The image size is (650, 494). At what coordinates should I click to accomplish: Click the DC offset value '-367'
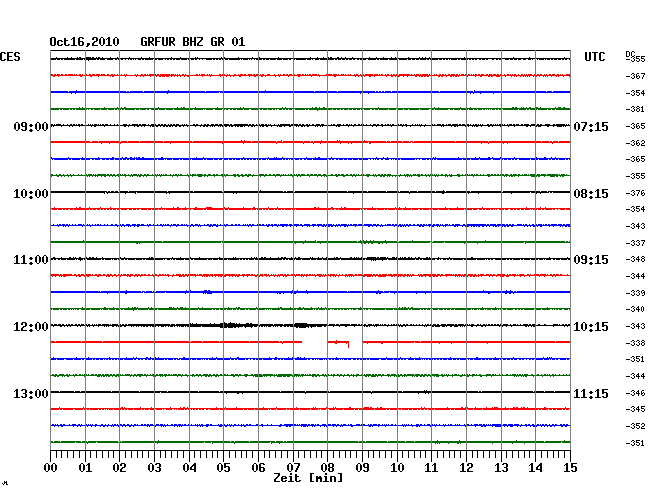[635, 76]
